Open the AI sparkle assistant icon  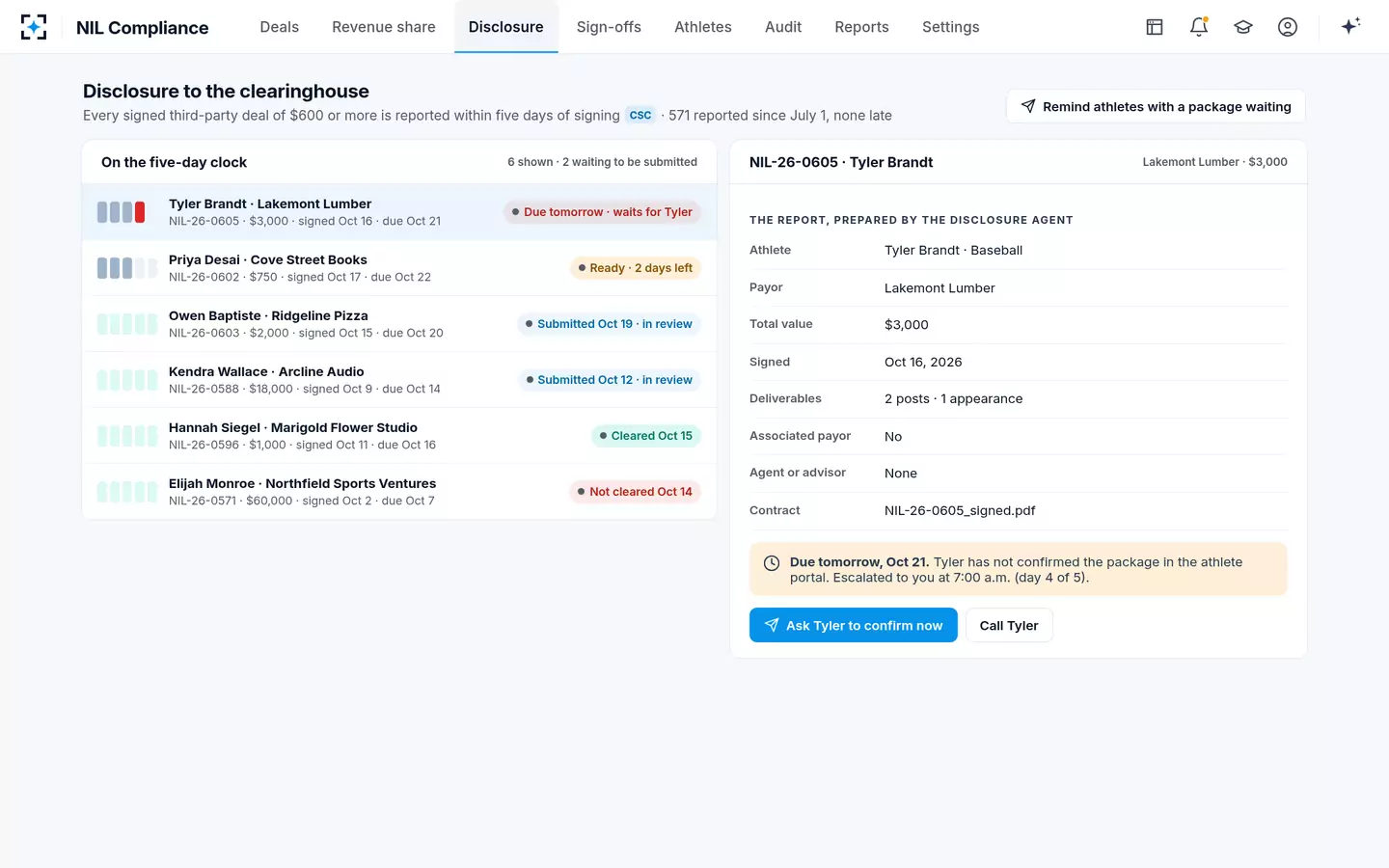click(x=1350, y=26)
